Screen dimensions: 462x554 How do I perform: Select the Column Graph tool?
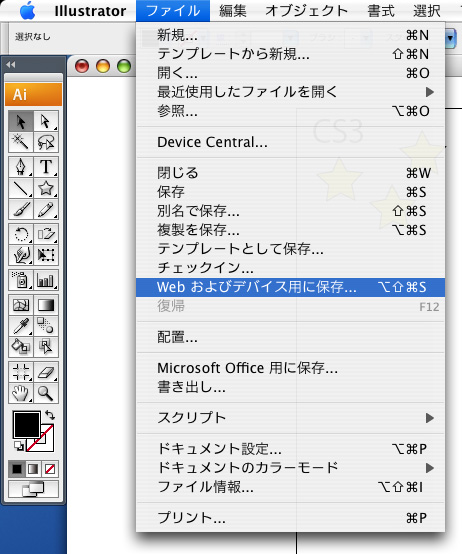click(46, 280)
